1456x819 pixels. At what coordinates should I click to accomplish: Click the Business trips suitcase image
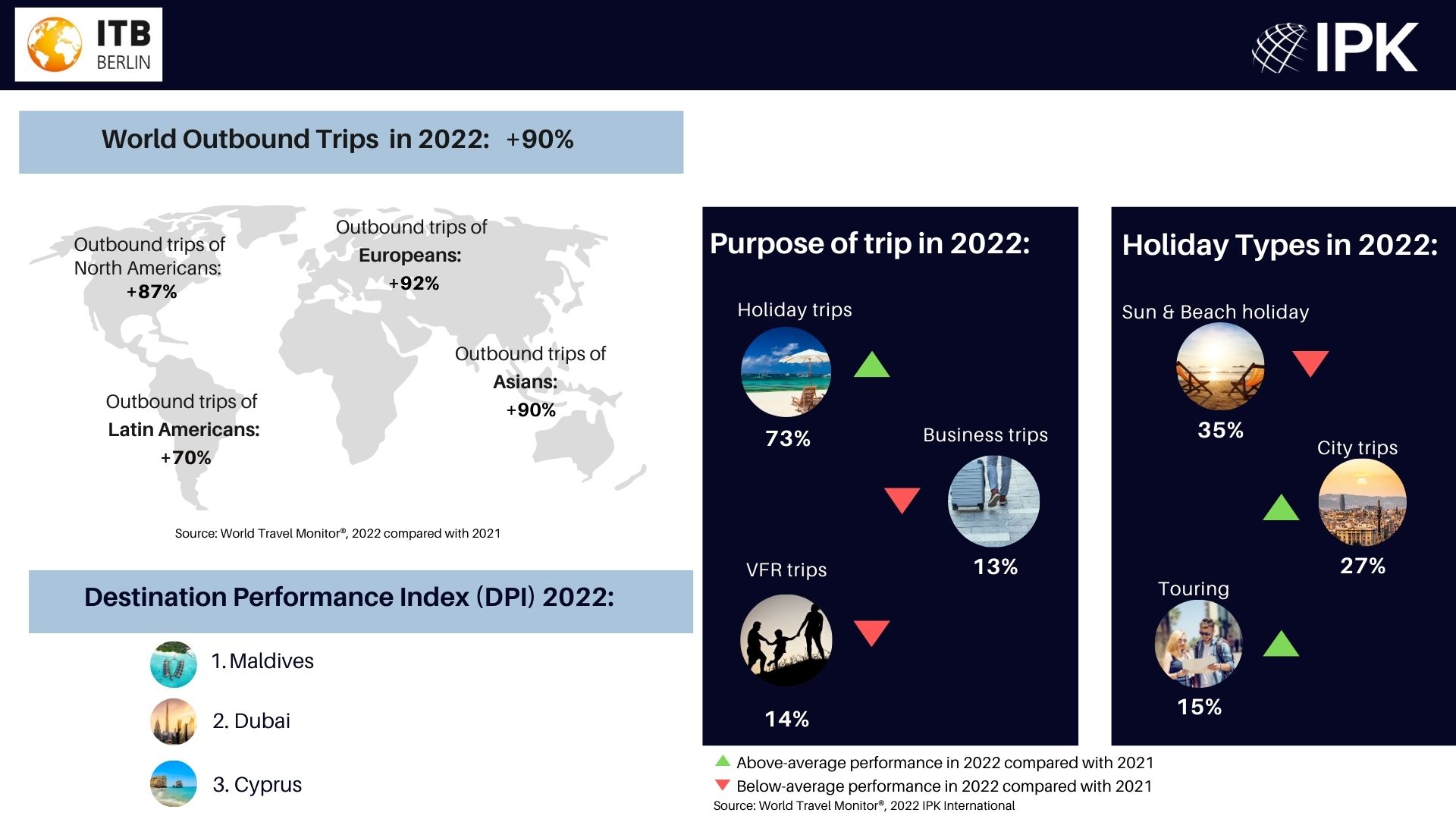click(x=993, y=501)
